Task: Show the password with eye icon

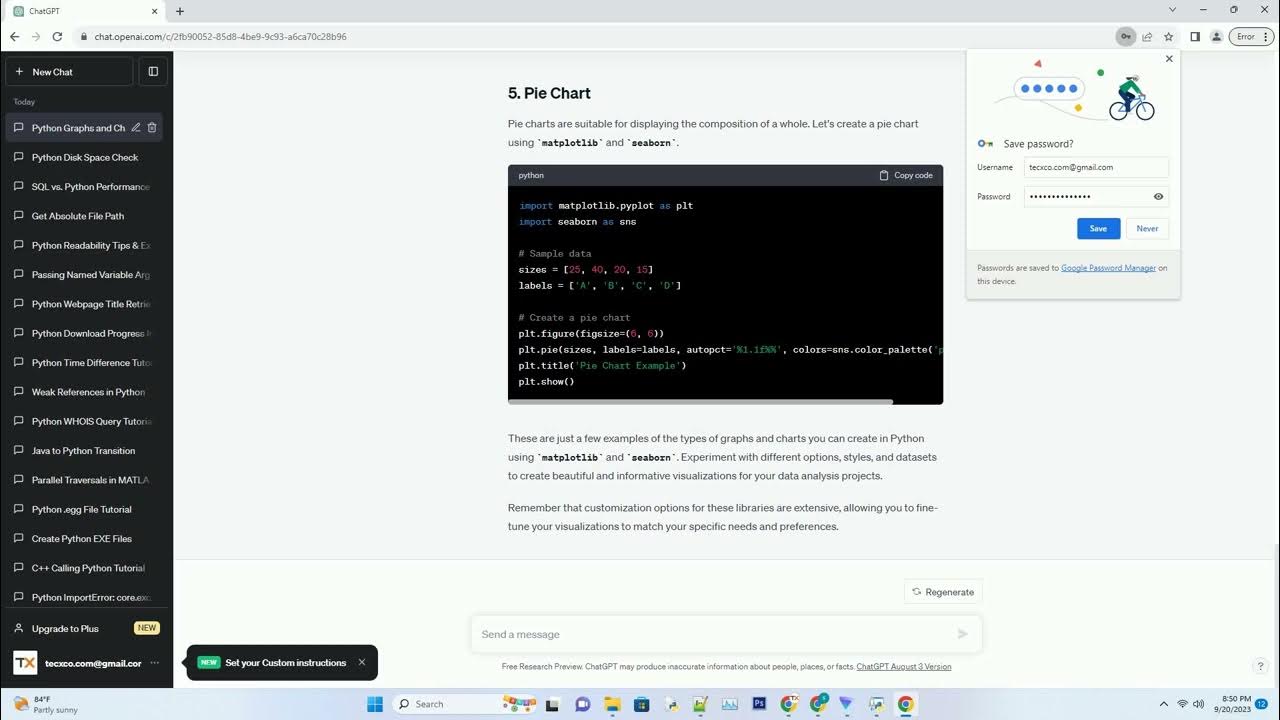Action: pos(1158,197)
